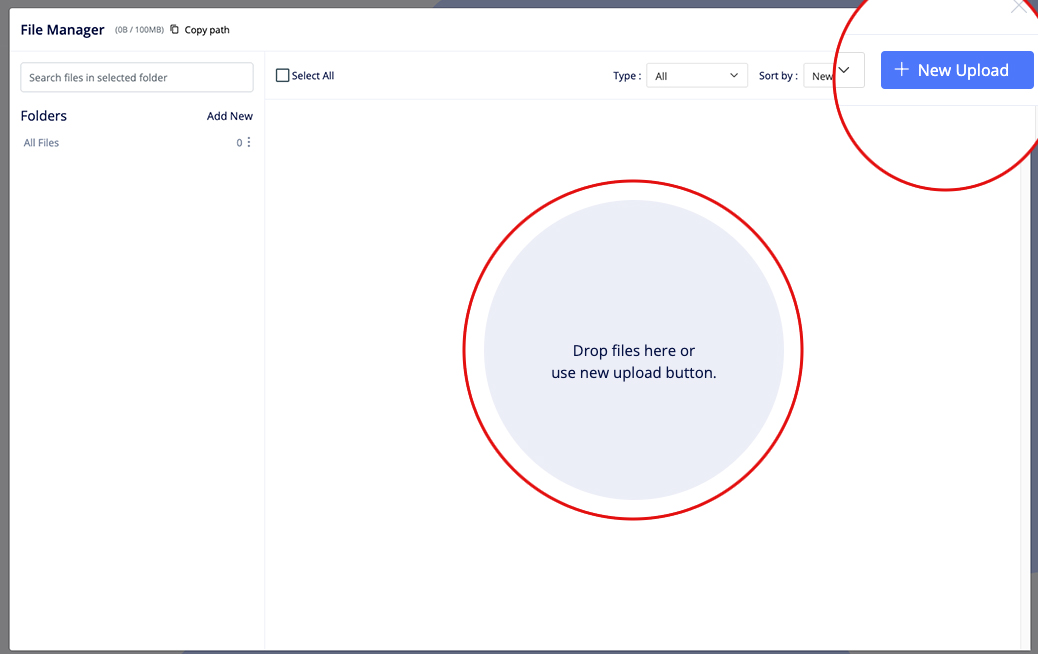Screen dimensions: 1038x654
Task: Click the plus icon on New Upload
Action: point(901,70)
